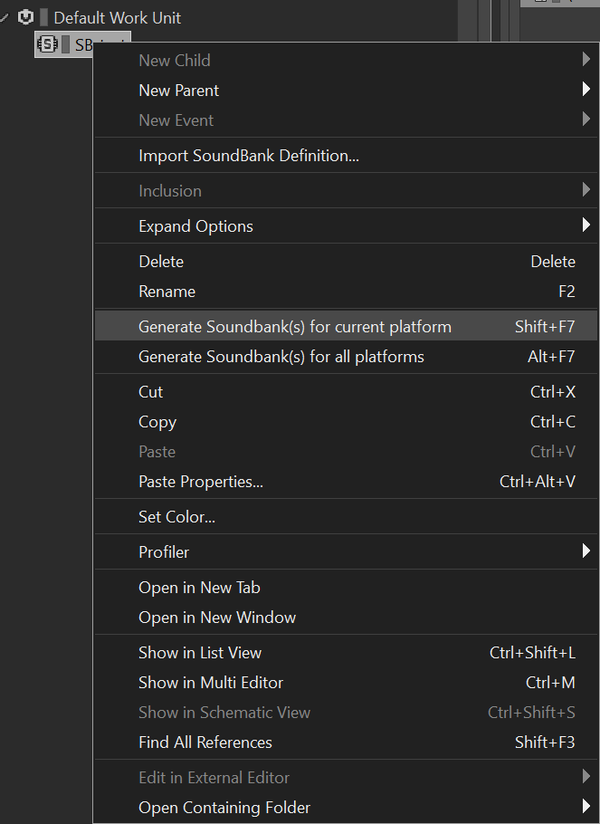Image resolution: width=600 pixels, height=824 pixels.
Task: Generate Soundbank(s) for all platforms
Action: click(x=281, y=357)
